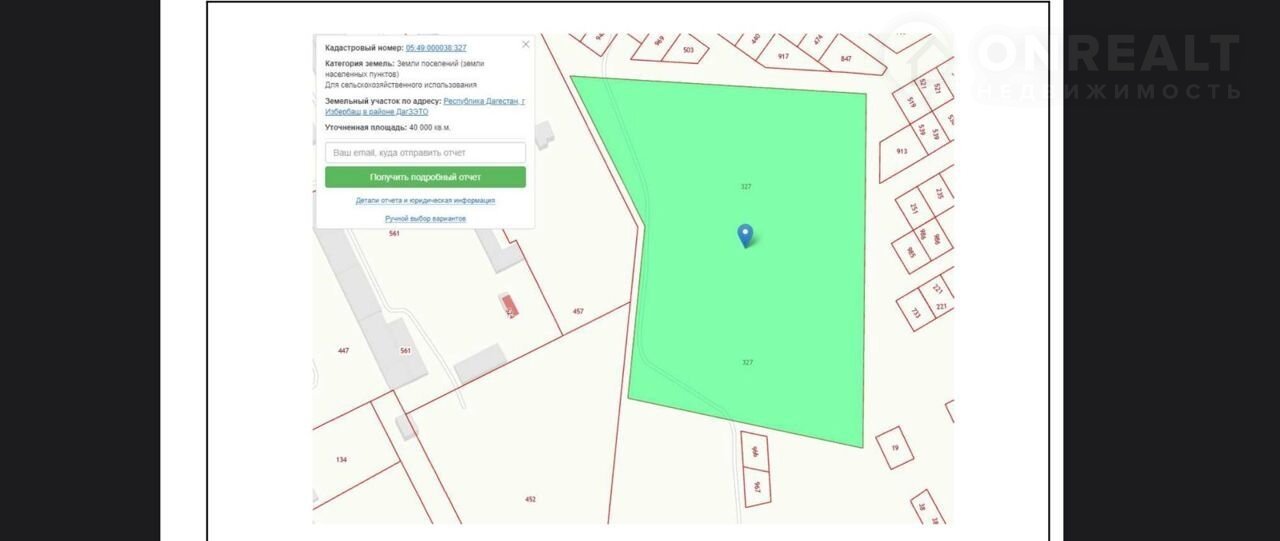Click the email input field

click(425, 153)
